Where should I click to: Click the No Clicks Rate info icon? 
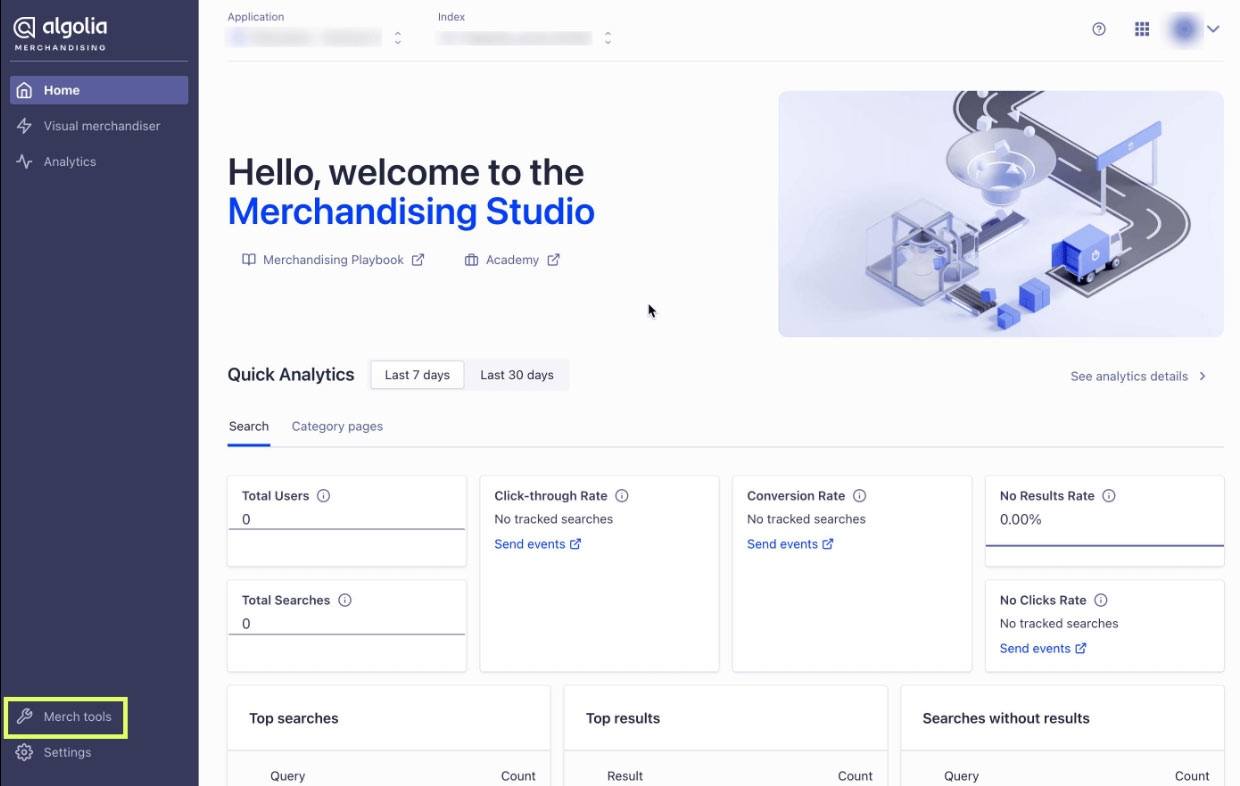coord(1101,601)
